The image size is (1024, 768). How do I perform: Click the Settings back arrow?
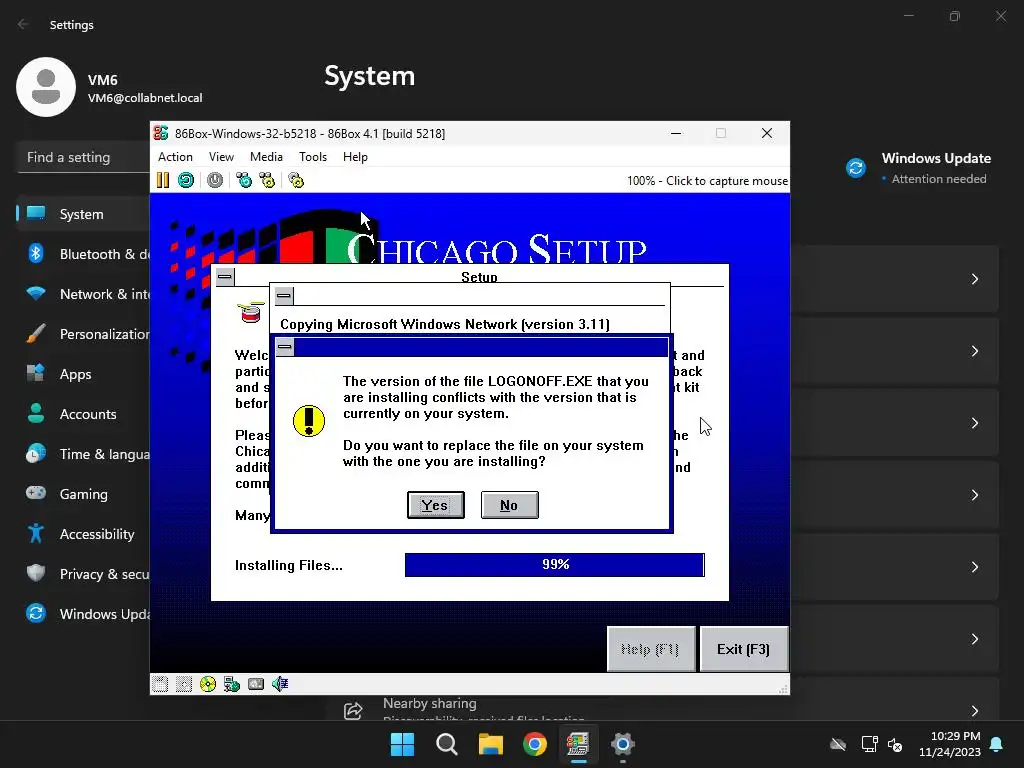pyautogui.click(x=24, y=24)
